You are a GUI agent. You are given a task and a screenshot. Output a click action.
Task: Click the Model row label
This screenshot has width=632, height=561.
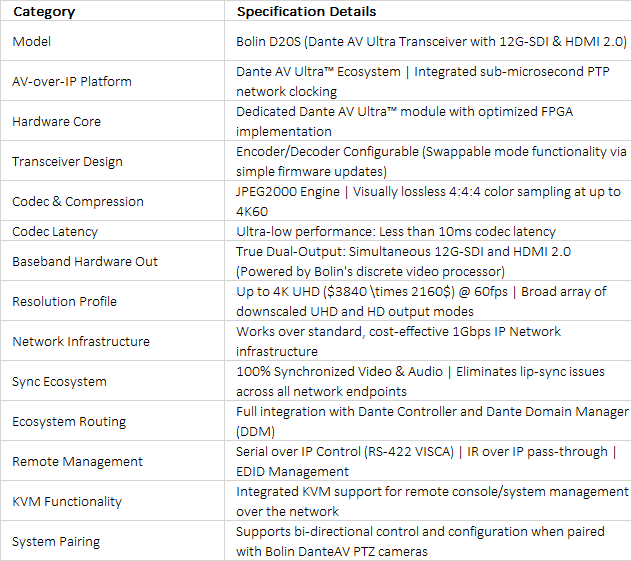tap(32, 41)
